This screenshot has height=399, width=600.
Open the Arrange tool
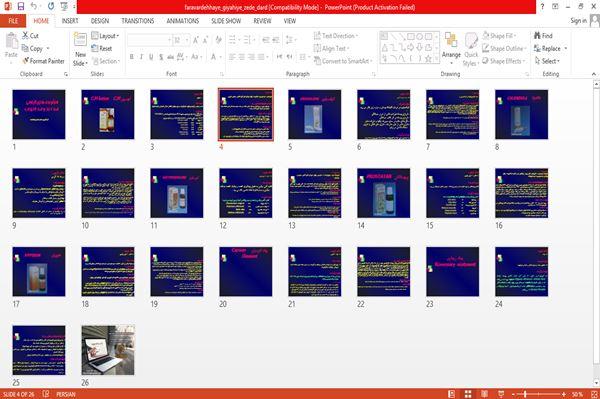pos(451,48)
